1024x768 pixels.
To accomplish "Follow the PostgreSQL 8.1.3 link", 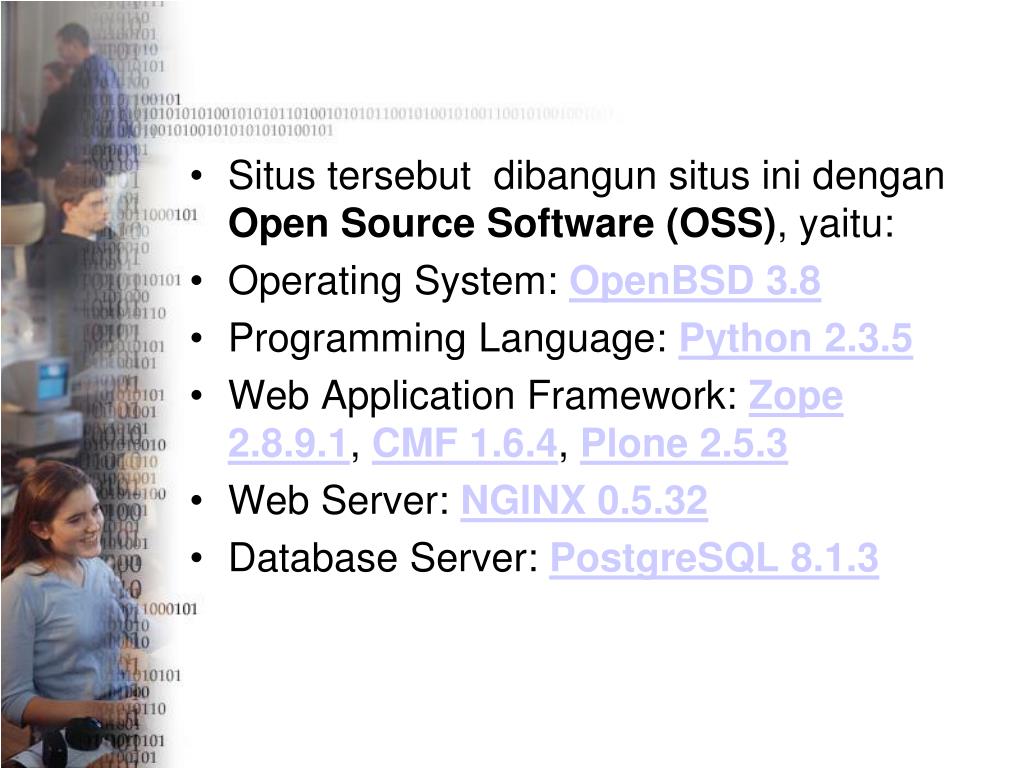I will (714, 559).
